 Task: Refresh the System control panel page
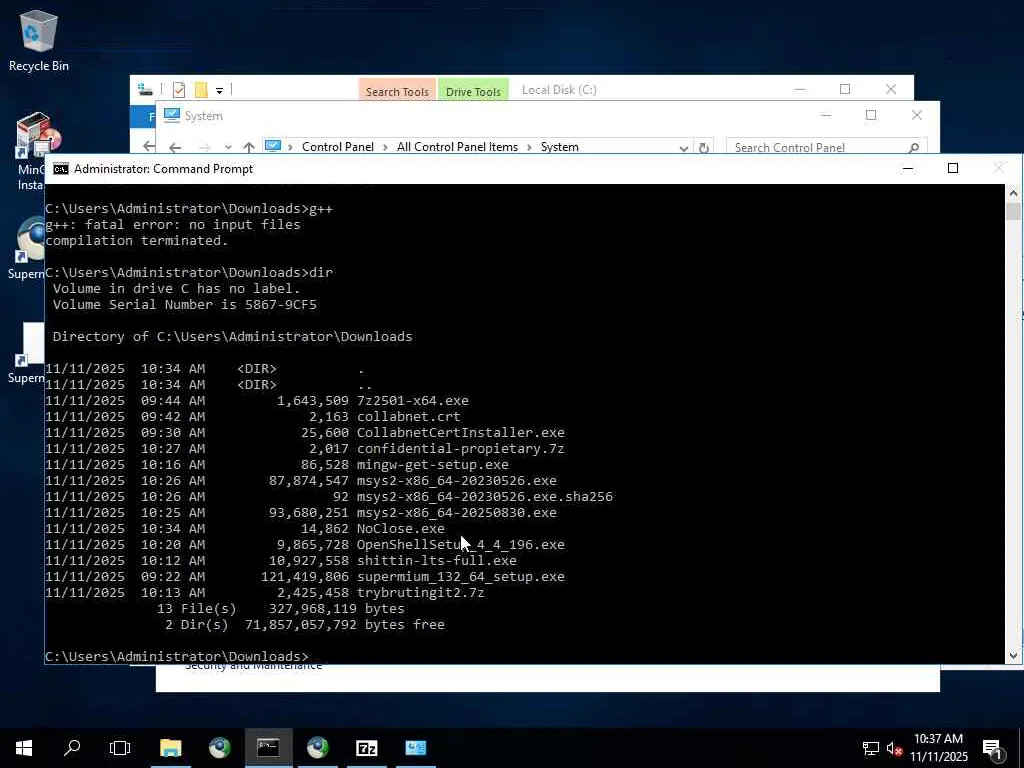703,148
